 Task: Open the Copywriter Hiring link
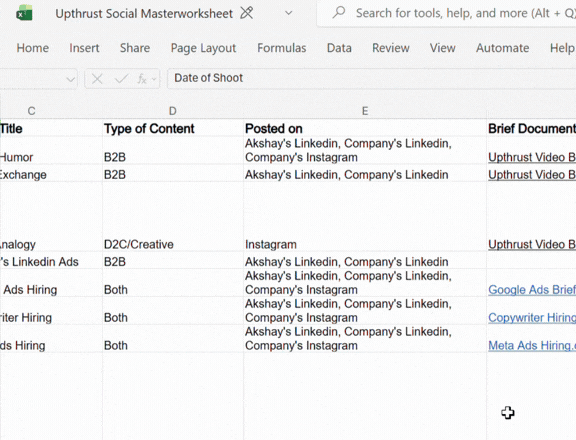(532, 318)
